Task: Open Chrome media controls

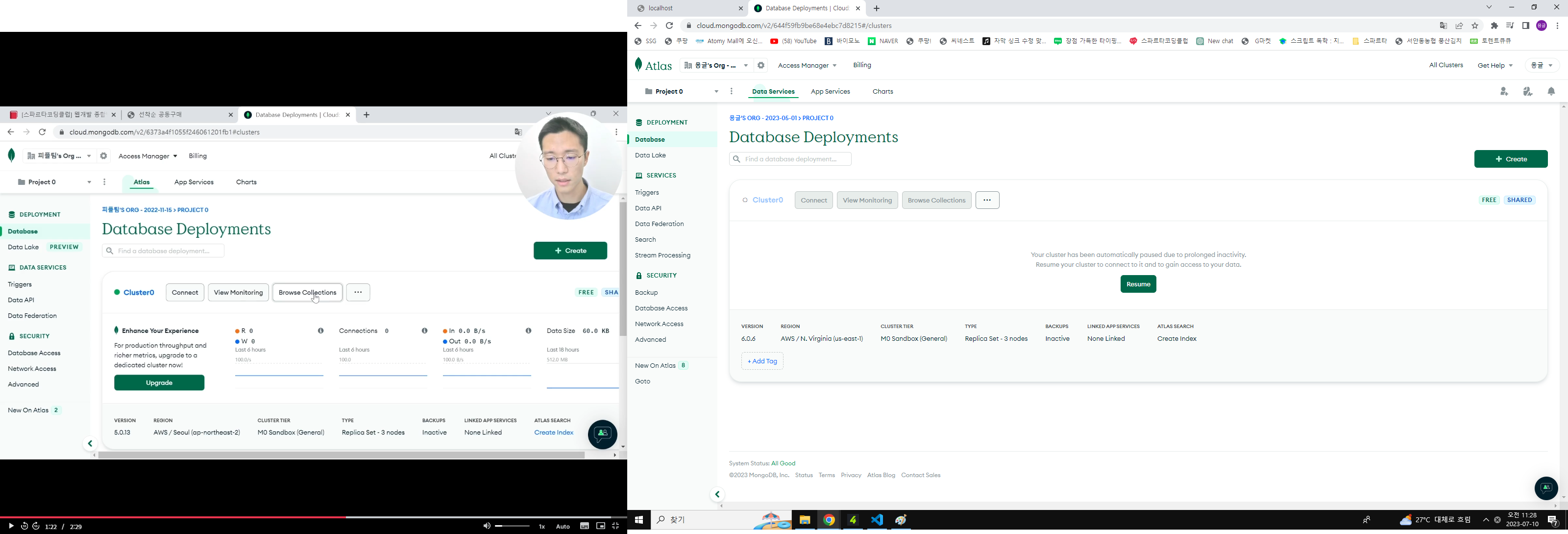Action: [x=1510, y=25]
